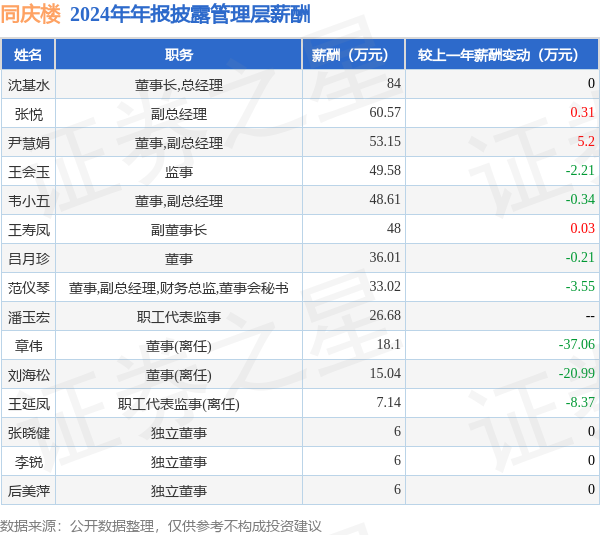Click the salary value 84
This screenshot has height=535, width=600.
tap(394, 83)
